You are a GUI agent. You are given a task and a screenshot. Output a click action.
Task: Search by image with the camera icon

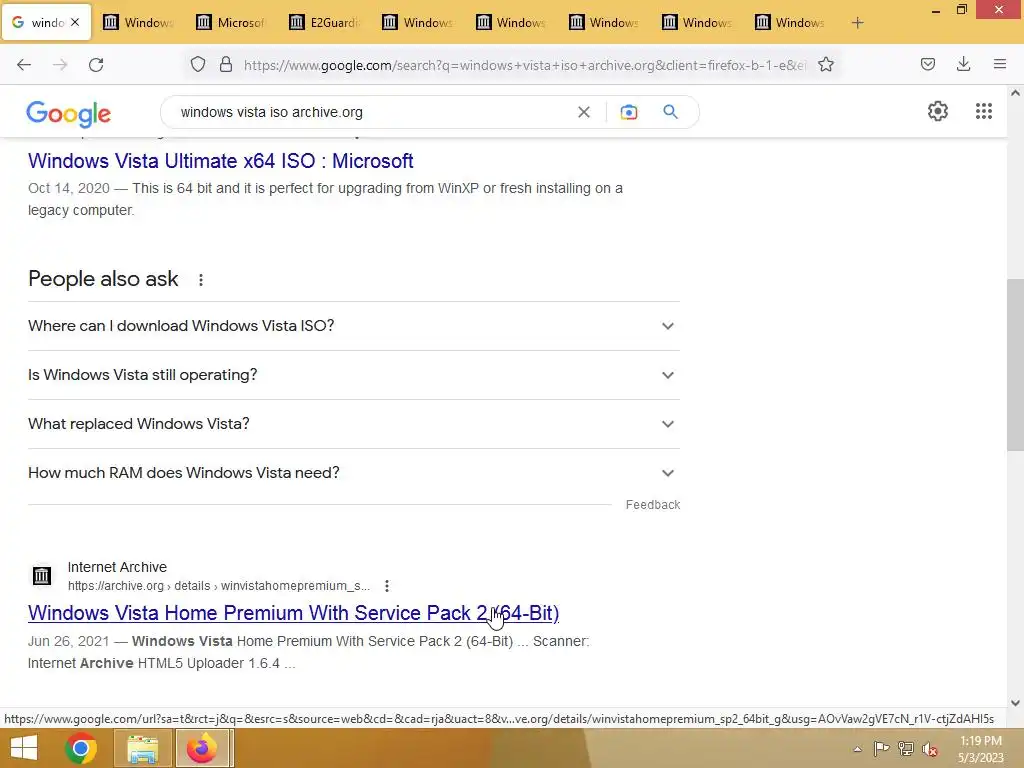(629, 112)
